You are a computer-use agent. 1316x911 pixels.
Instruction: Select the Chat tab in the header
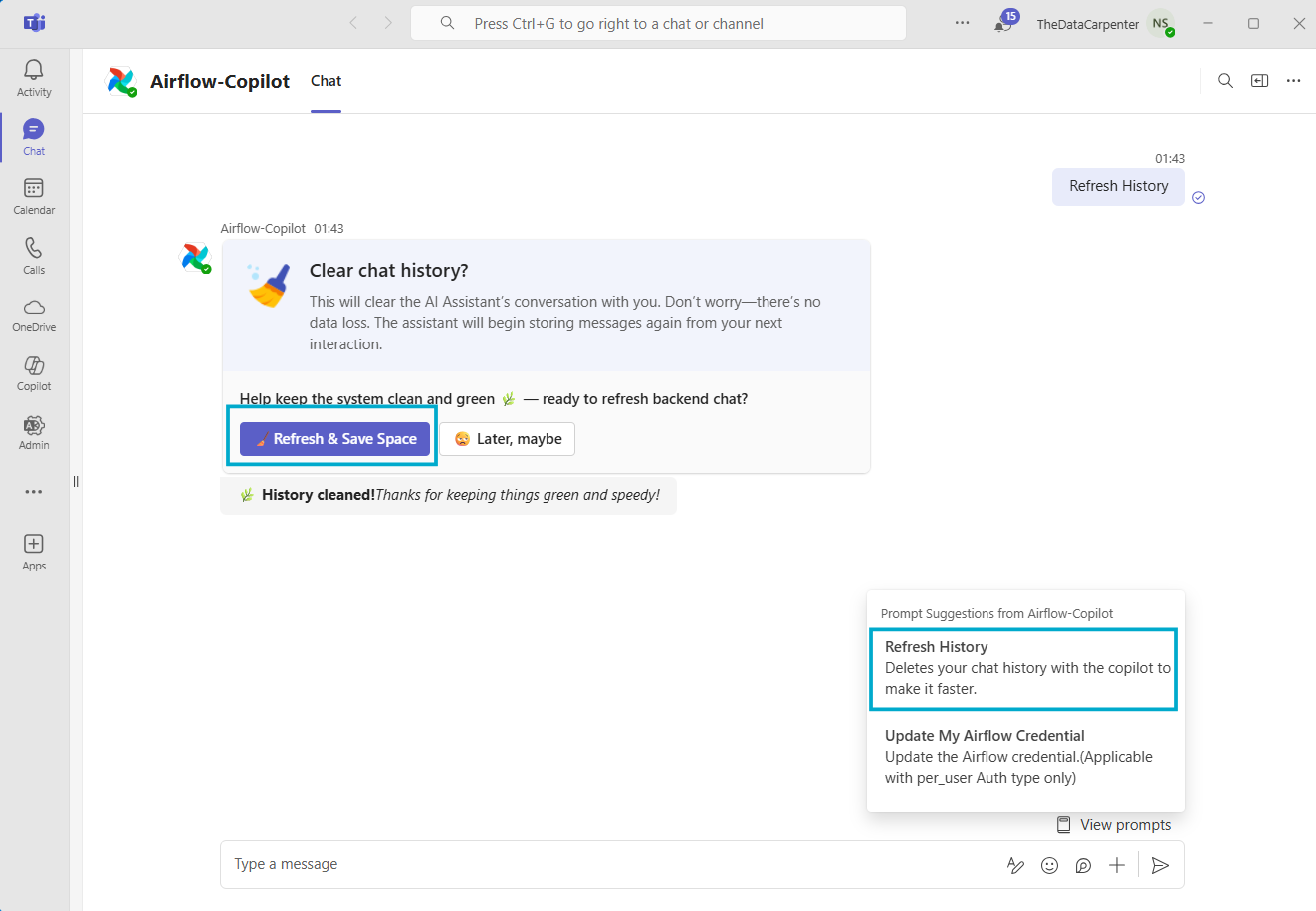coord(326,81)
